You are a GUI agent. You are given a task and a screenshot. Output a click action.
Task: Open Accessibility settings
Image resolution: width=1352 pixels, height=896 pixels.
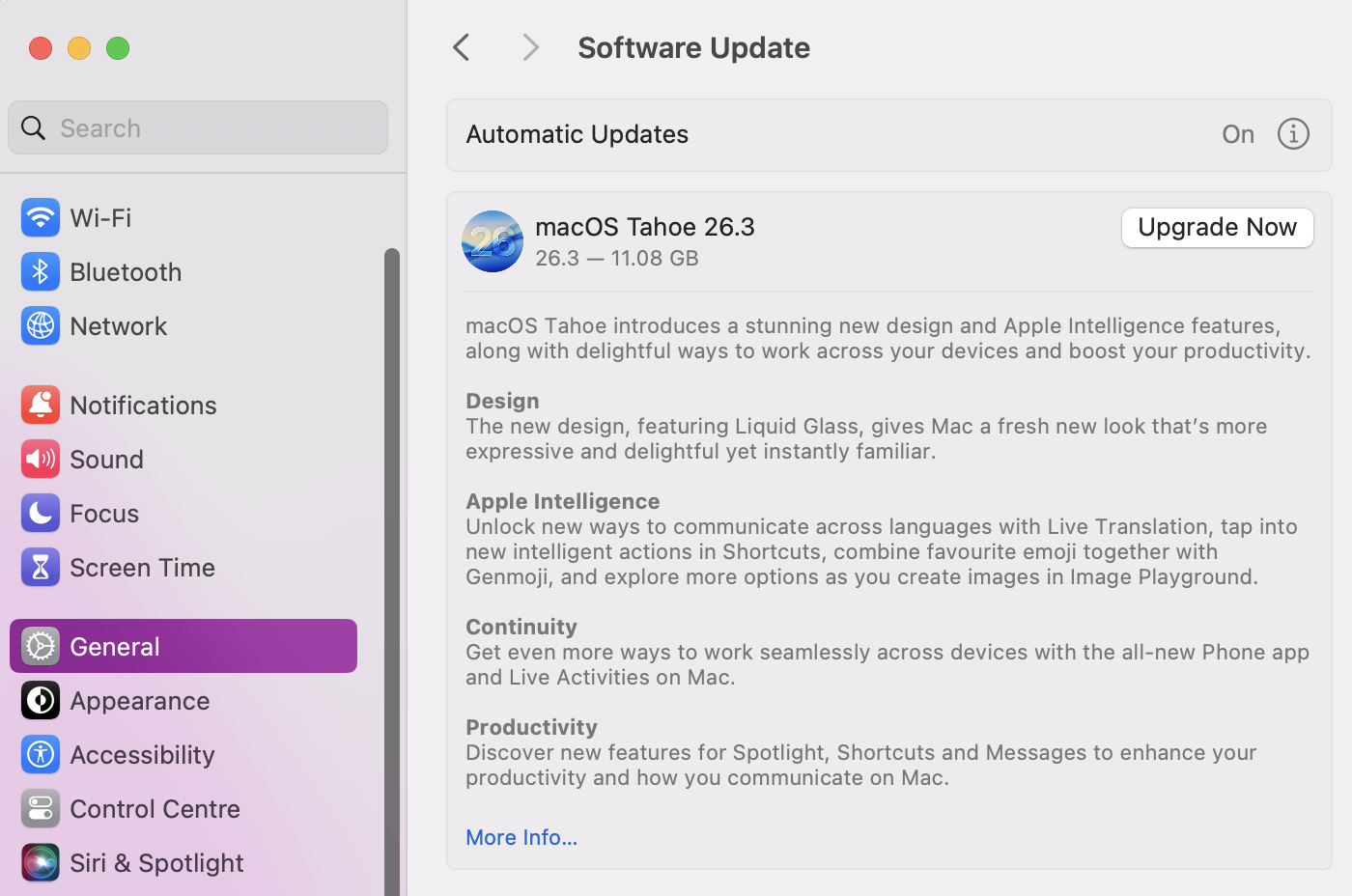pyautogui.click(x=141, y=755)
